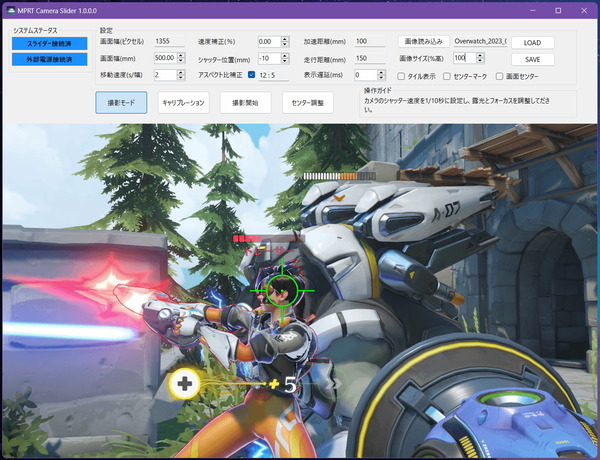Decrease 画像サイズ(%高) with the down arrow
Screen dimensions: 600x460
pyautogui.click(x=481, y=60)
